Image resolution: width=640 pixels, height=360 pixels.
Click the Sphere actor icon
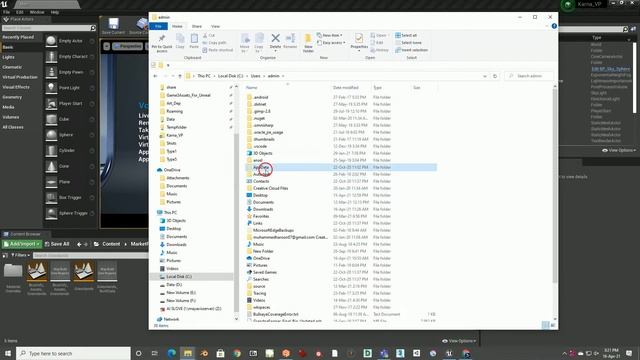(51, 135)
